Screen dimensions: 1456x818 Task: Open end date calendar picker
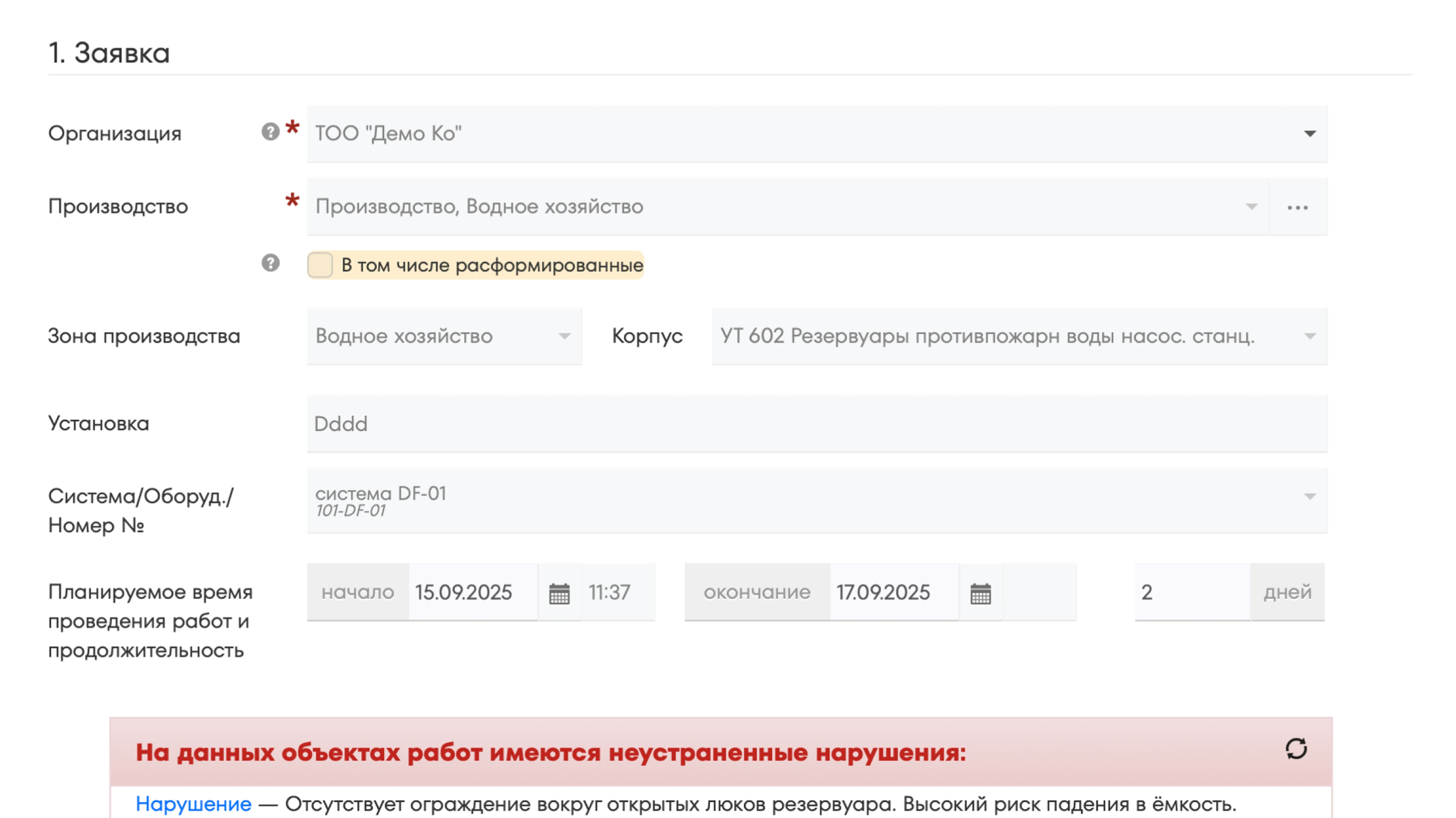[x=980, y=593]
